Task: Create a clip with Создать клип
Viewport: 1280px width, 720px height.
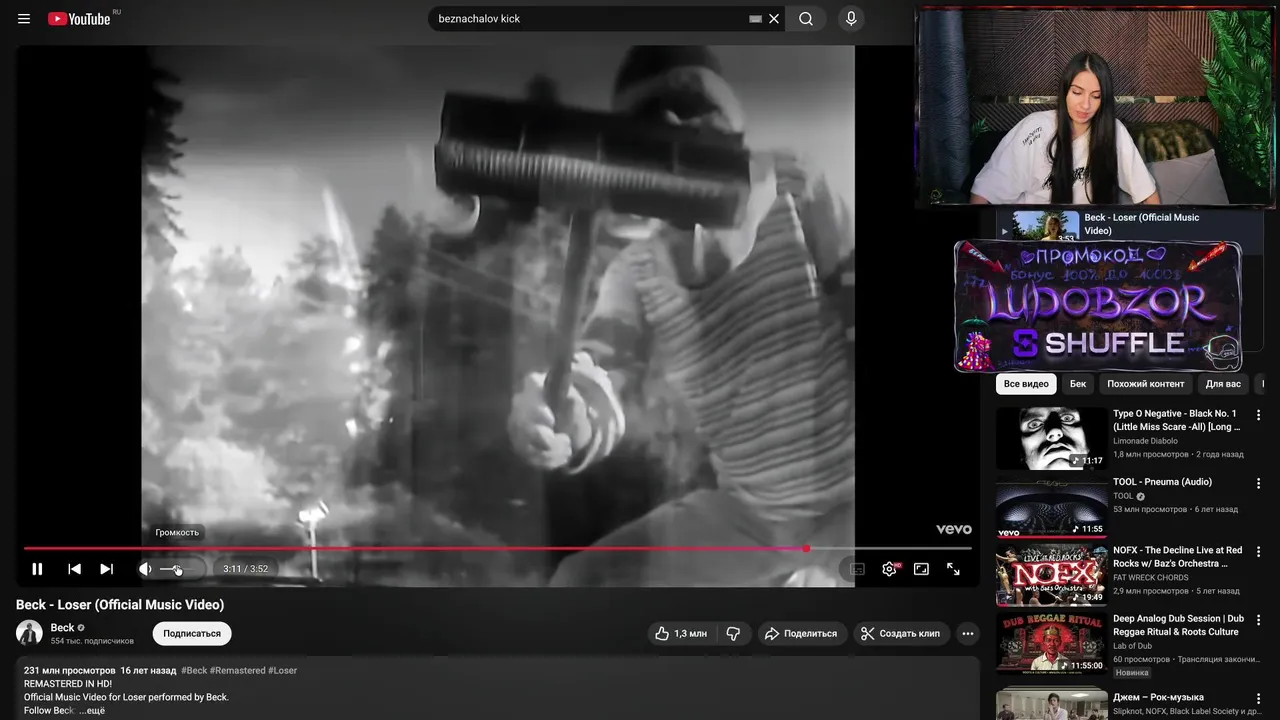Action: [x=901, y=633]
